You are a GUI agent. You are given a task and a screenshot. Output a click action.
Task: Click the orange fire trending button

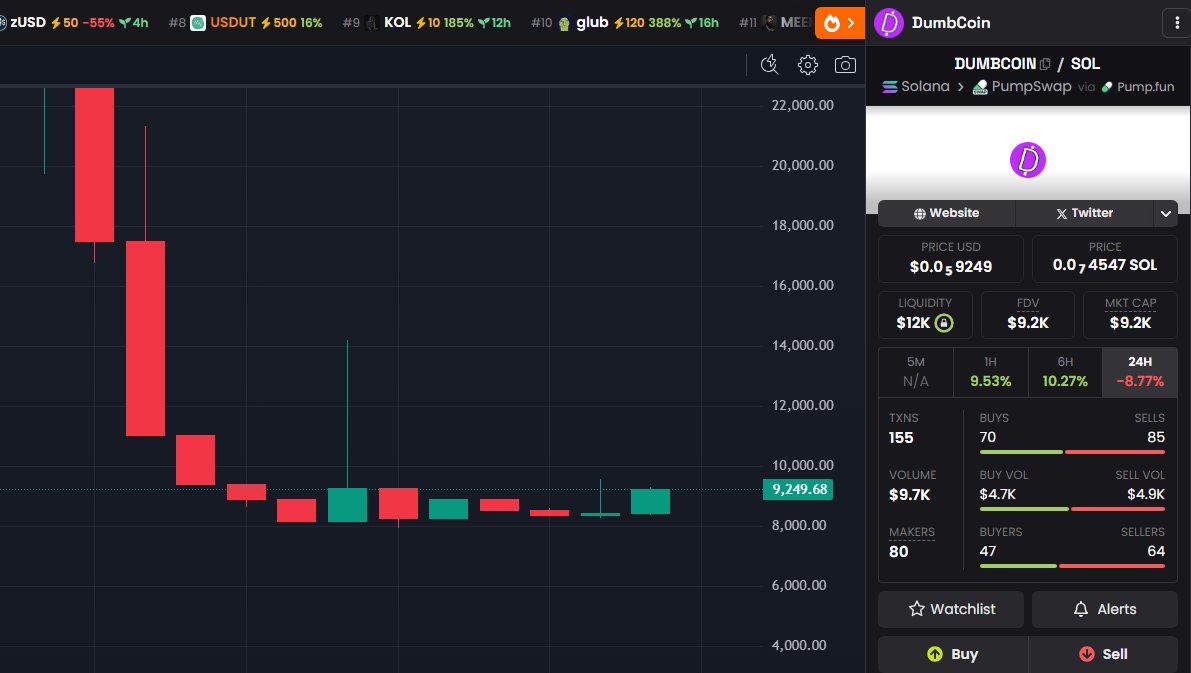pyautogui.click(x=839, y=23)
